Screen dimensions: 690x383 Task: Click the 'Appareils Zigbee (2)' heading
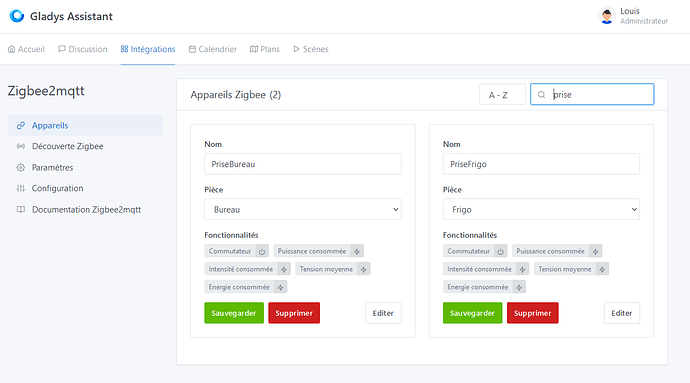(235, 95)
